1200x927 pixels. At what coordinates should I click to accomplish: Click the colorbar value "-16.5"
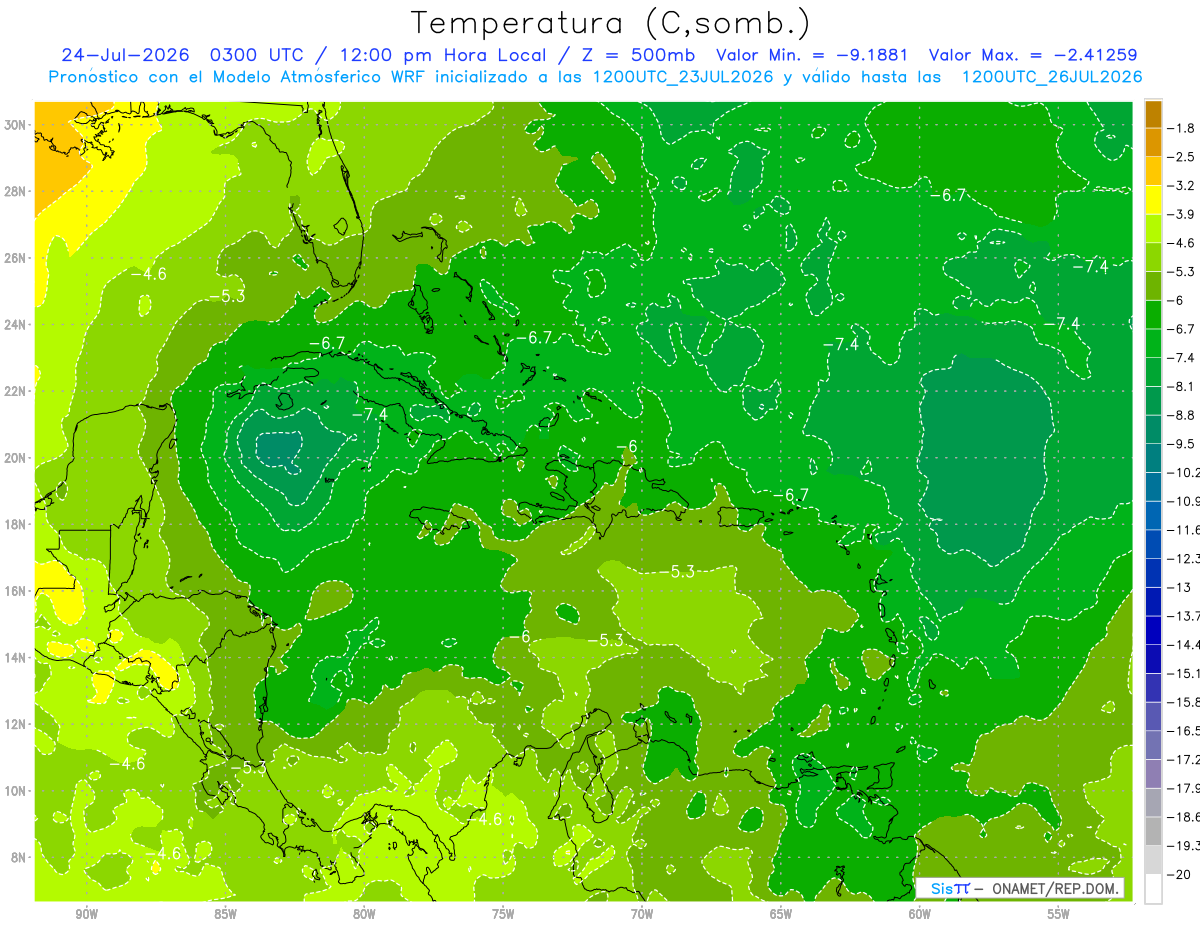click(x=1182, y=730)
